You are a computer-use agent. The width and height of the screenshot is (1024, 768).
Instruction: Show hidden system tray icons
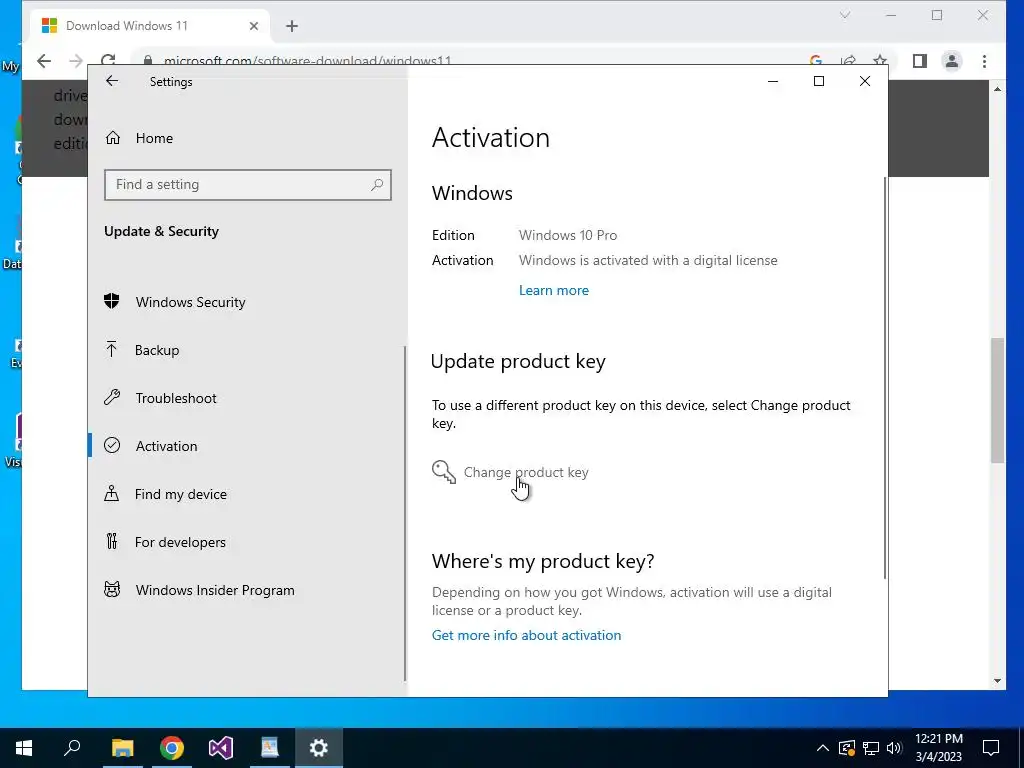pos(823,748)
